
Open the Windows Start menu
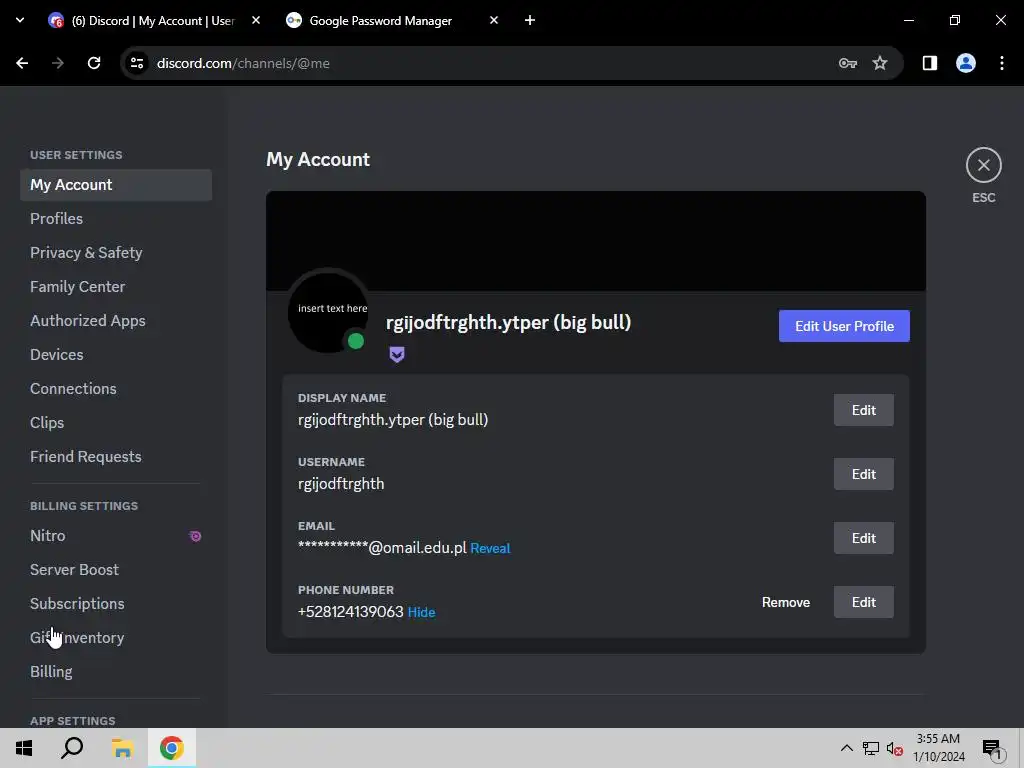[24, 748]
